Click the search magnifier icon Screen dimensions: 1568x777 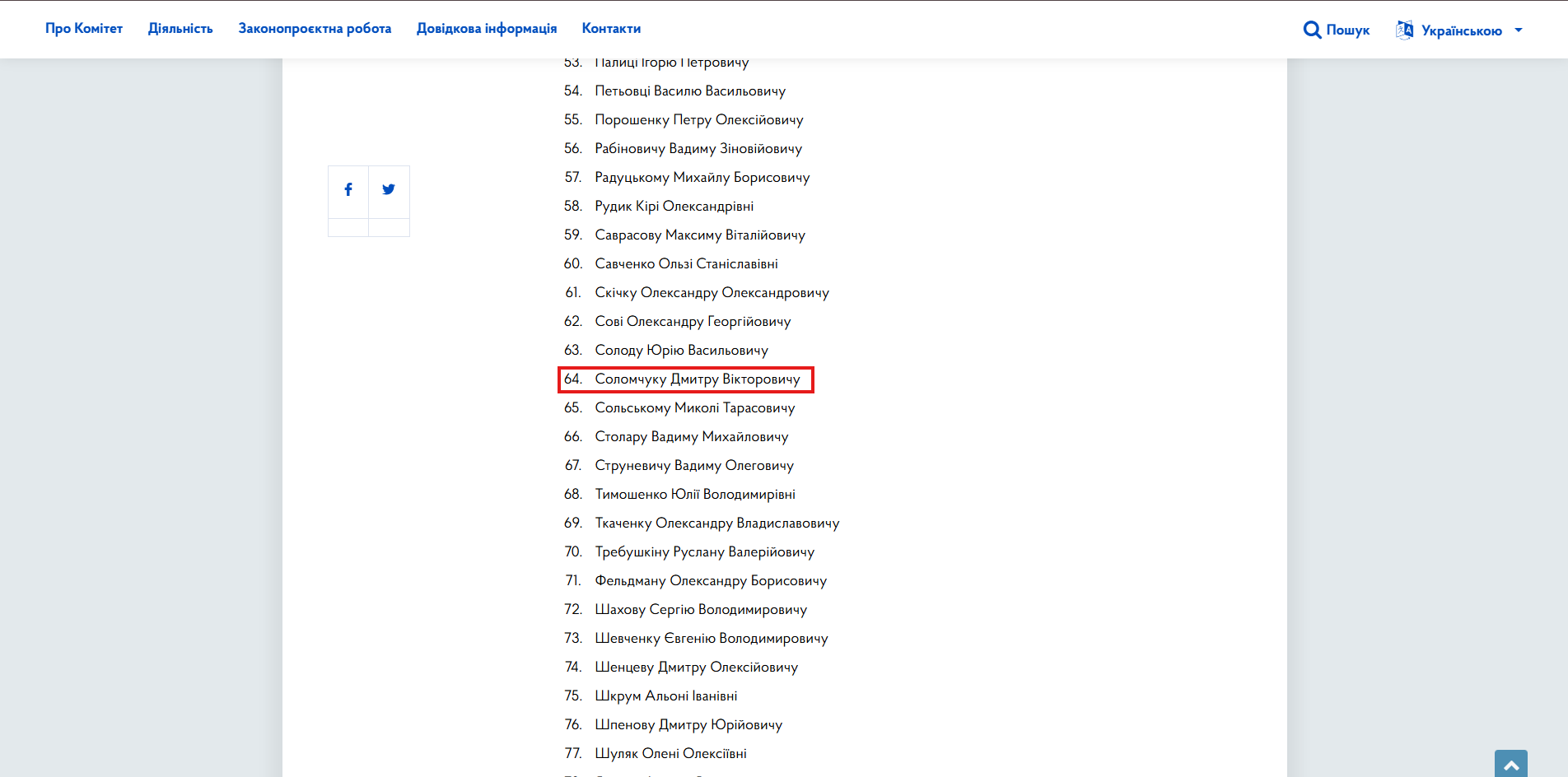pos(1312,30)
